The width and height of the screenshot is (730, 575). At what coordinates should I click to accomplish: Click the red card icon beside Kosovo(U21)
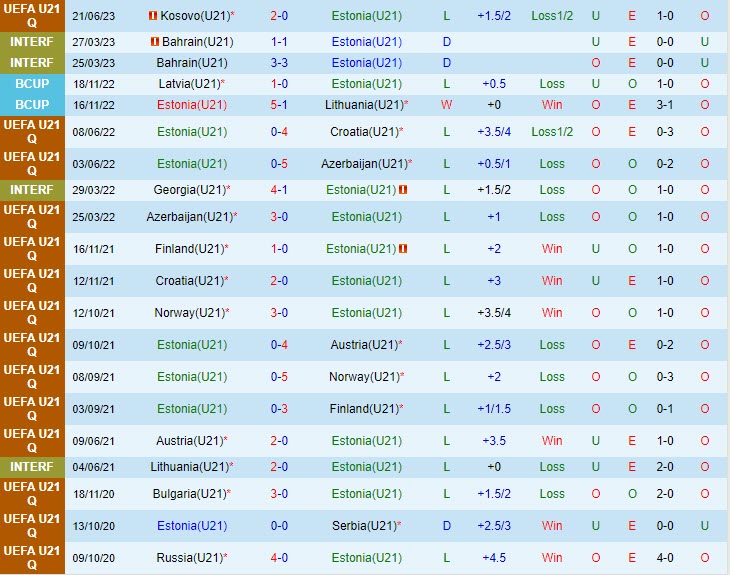click(153, 17)
